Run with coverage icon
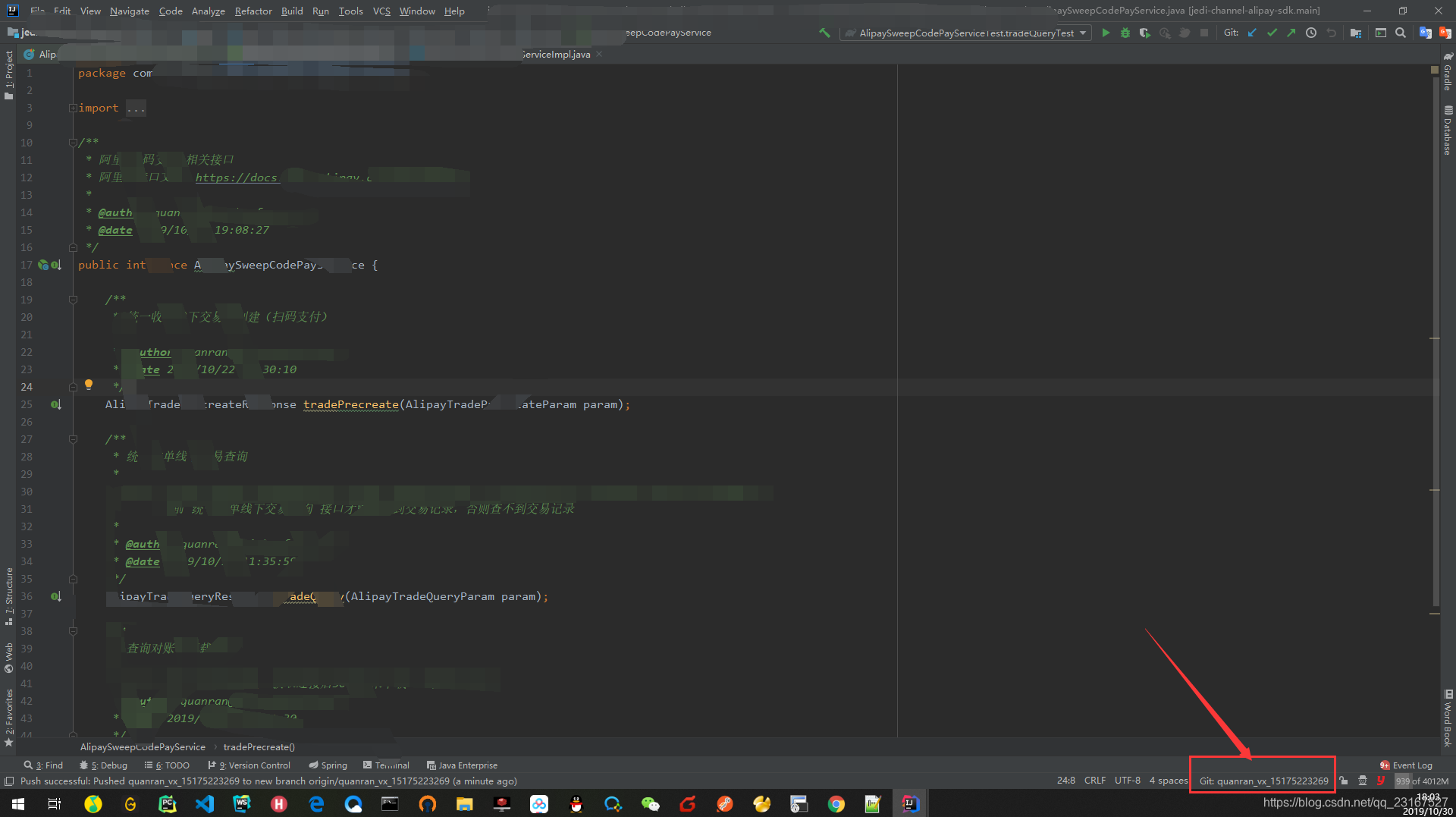 click(1145, 33)
